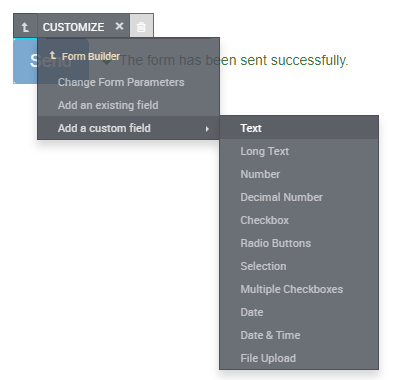Close the Customize menu with the X icon
This screenshot has height=380, width=394.
pos(119,26)
